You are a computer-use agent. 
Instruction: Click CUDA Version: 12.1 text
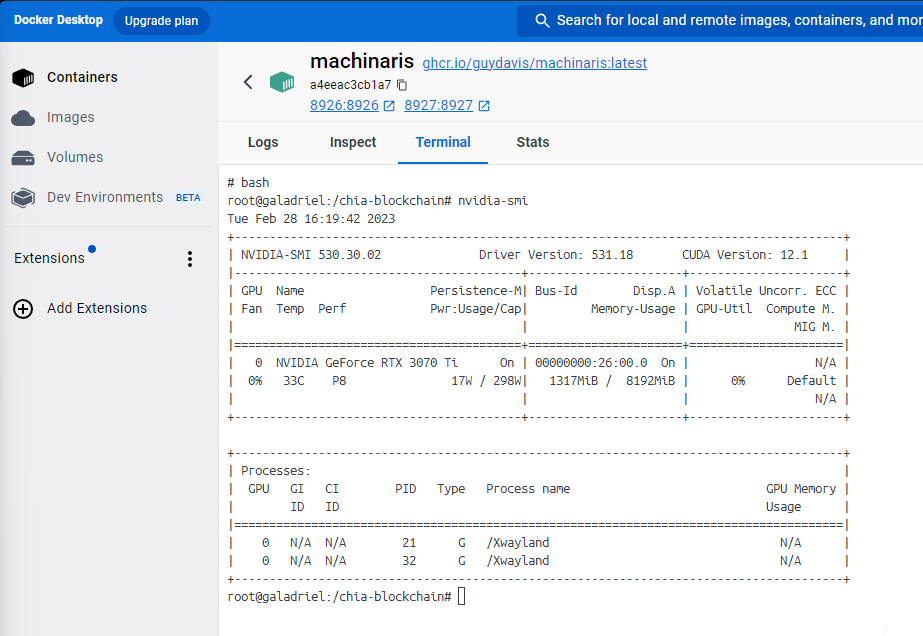tap(745, 255)
